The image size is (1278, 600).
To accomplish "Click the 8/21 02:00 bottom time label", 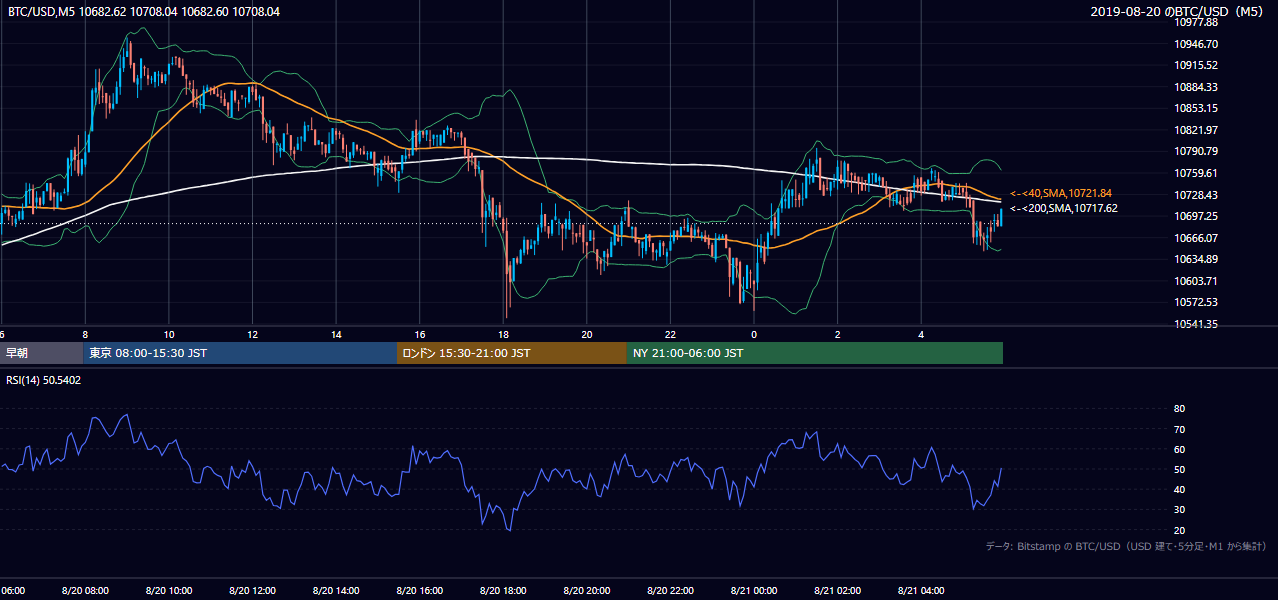I will 838,591.
